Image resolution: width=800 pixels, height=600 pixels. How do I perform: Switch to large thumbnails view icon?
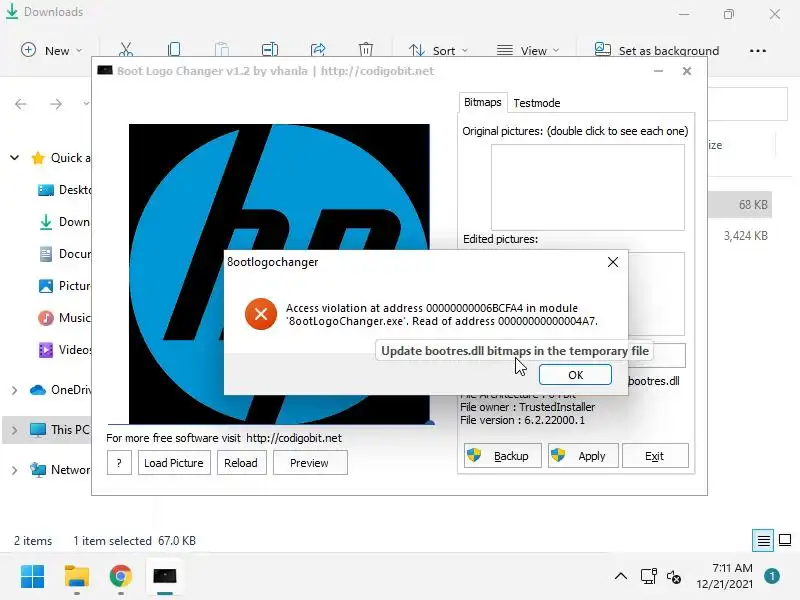pos(785,540)
